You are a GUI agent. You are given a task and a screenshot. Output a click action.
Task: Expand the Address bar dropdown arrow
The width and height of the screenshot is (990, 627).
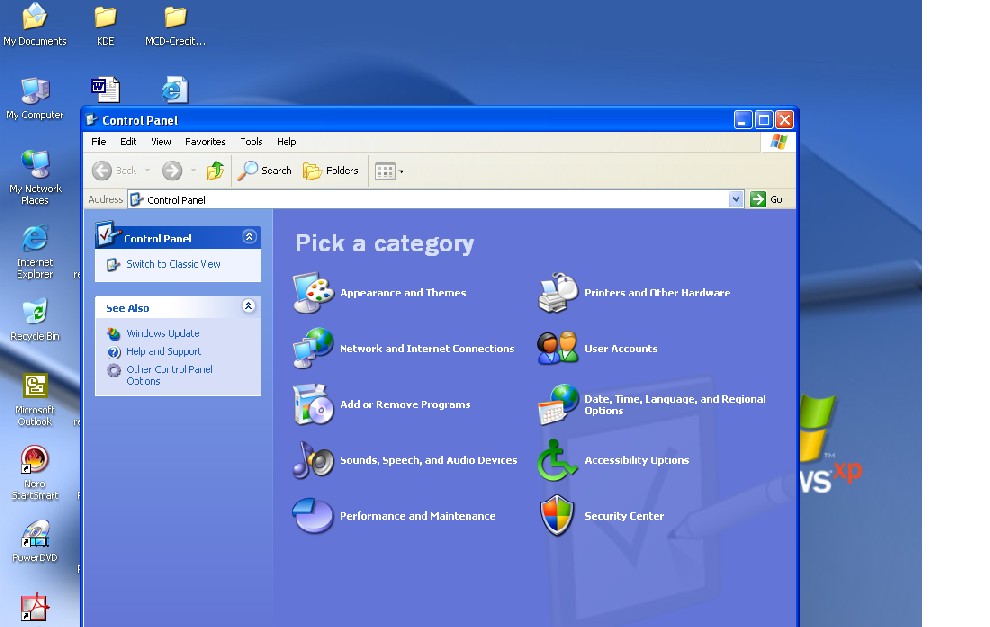736,200
